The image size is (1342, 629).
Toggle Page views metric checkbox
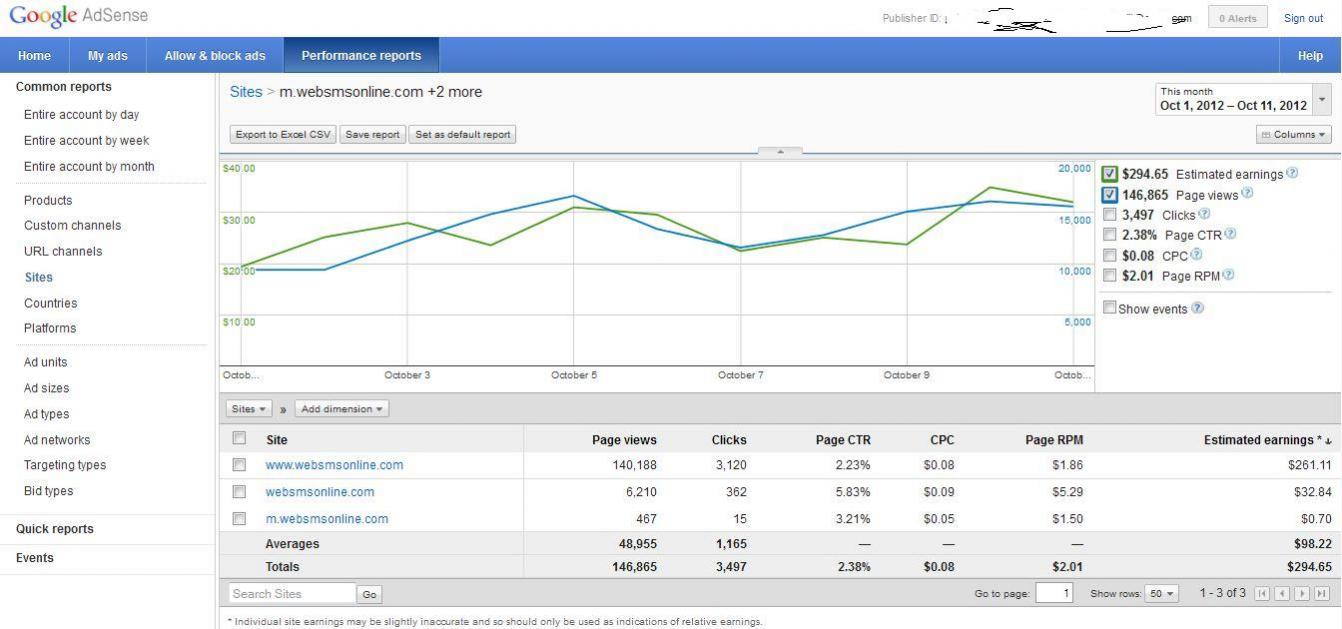(x=1109, y=195)
